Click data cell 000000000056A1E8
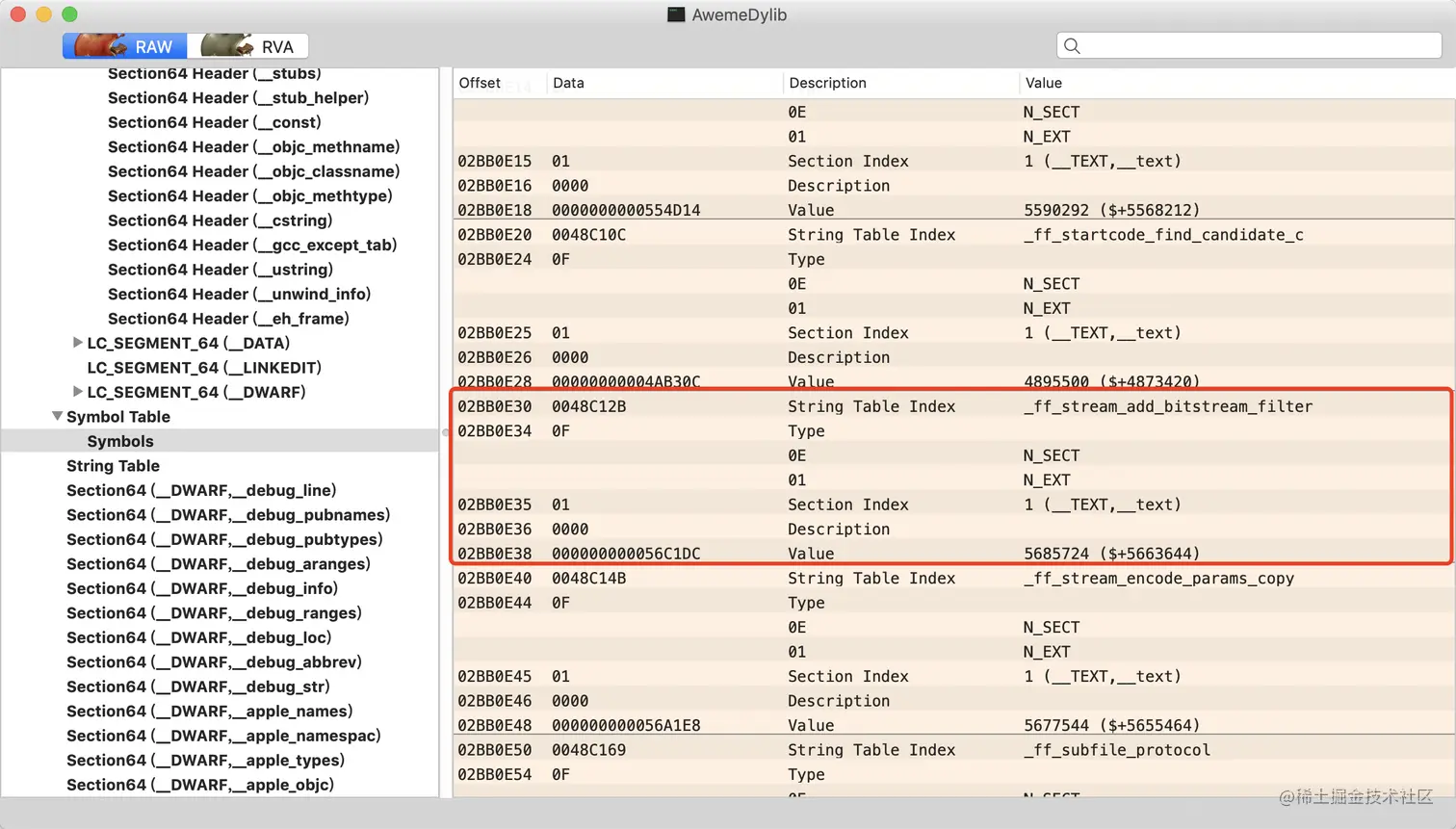Image resolution: width=1456 pixels, height=829 pixels. 626,726
